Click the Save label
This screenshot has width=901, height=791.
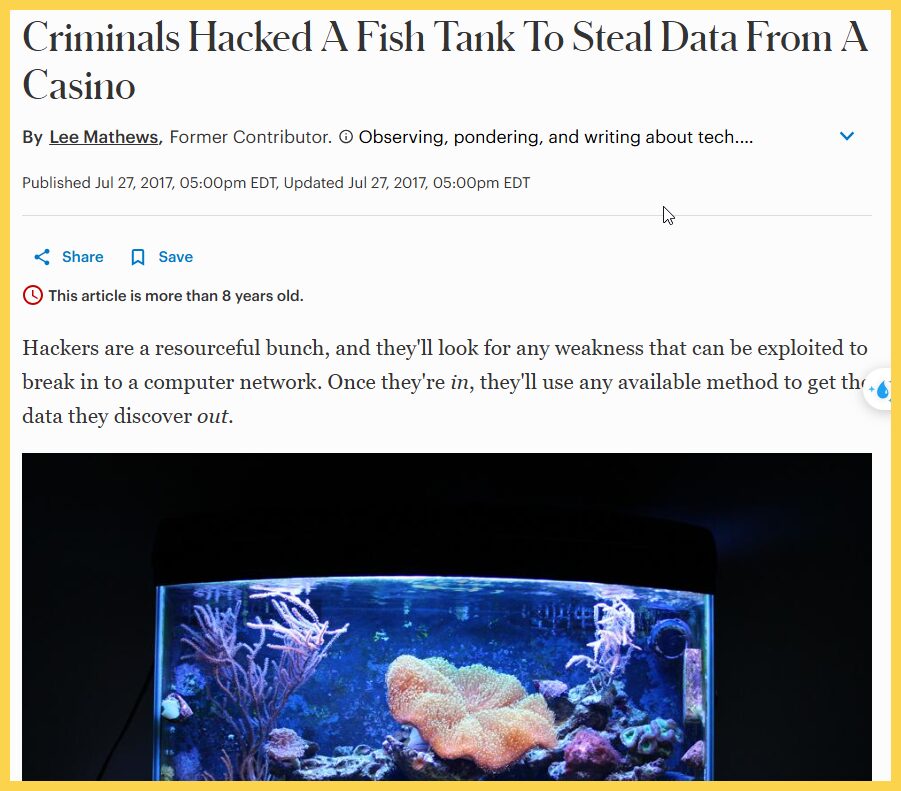(176, 257)
